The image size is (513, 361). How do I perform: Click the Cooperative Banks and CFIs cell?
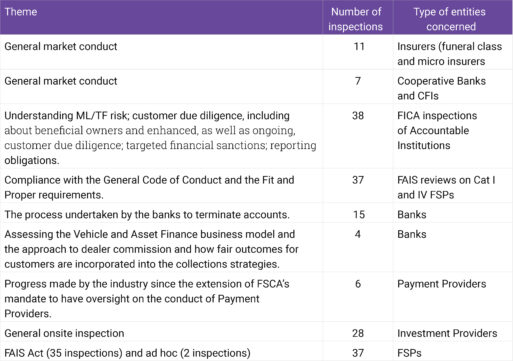coord(441,88)
